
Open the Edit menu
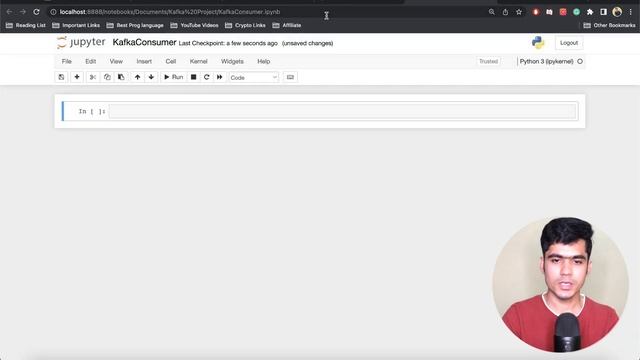tap(91, 61)
